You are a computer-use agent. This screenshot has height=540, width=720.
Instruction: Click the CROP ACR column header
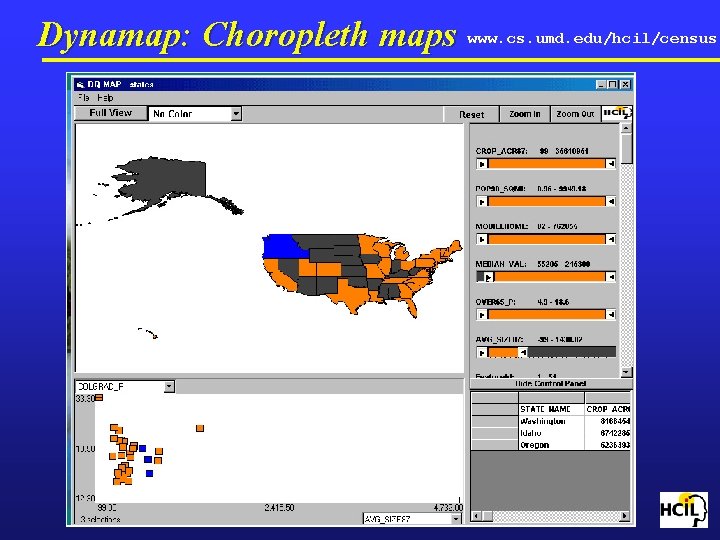(608, 409)
